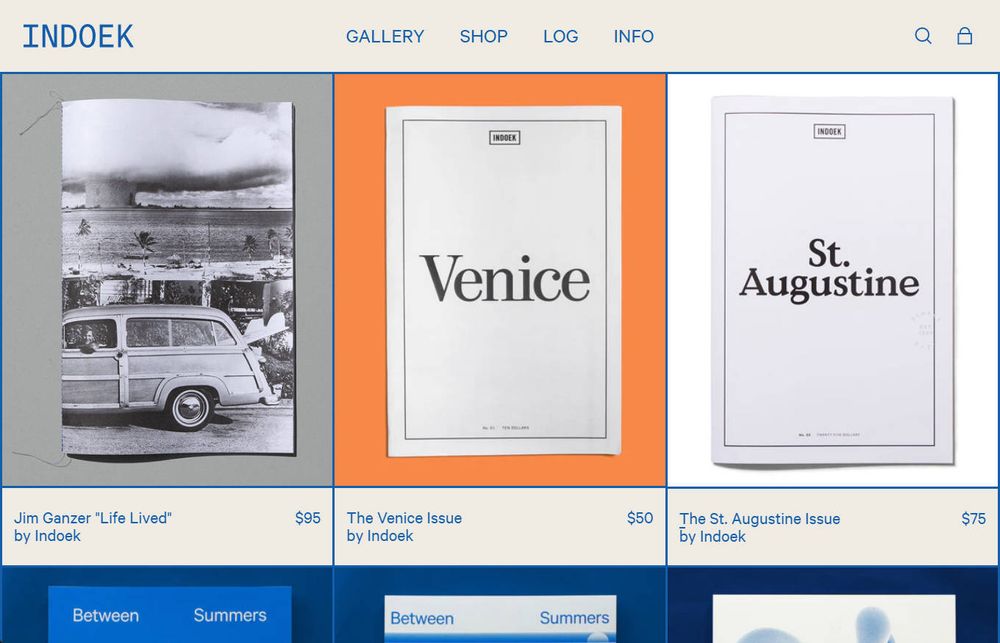This screenshot has height=643, width=1000.
Task: Click the Jim Ganzer "Life Lived" title link
Action: click(93, 518)
